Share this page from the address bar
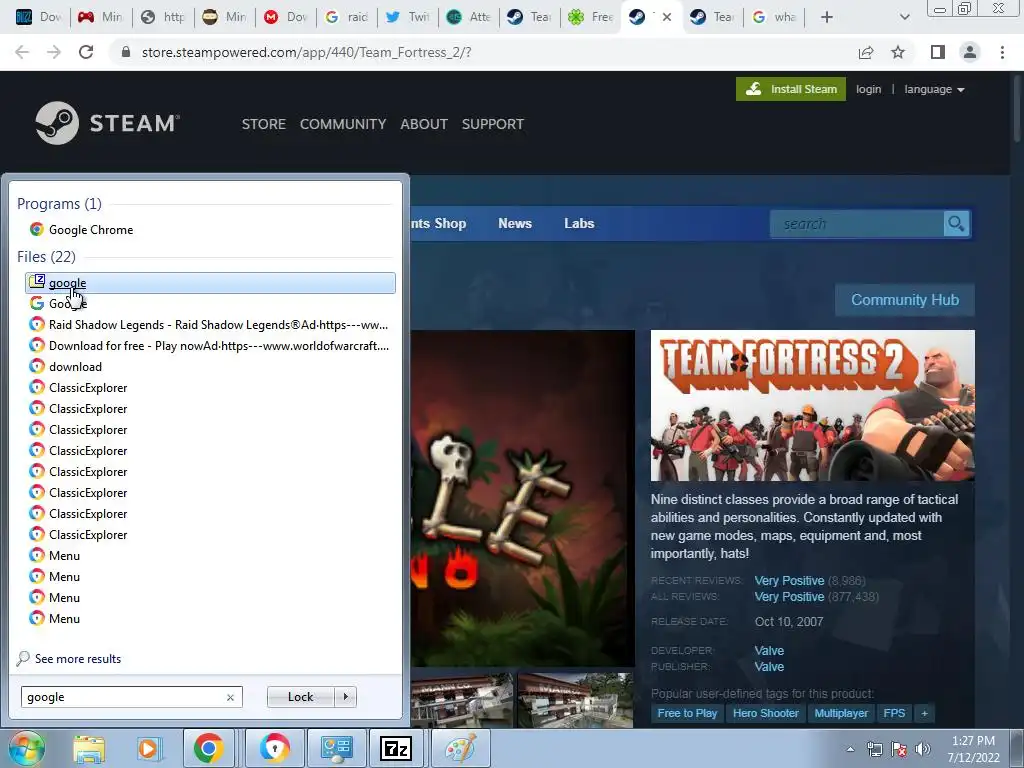 click(866, 52)
